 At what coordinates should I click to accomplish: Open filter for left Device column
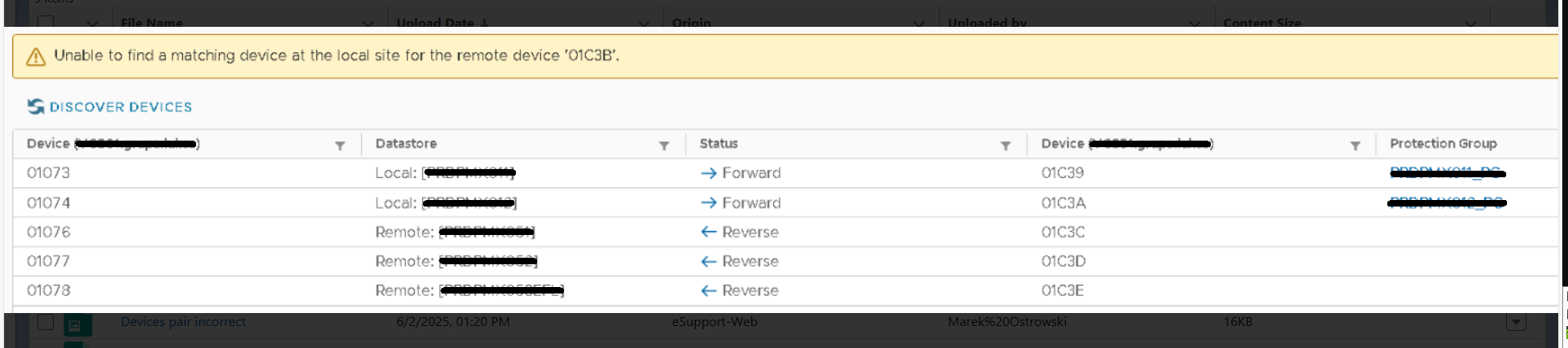pyautogui.click(x=340, y=146)
